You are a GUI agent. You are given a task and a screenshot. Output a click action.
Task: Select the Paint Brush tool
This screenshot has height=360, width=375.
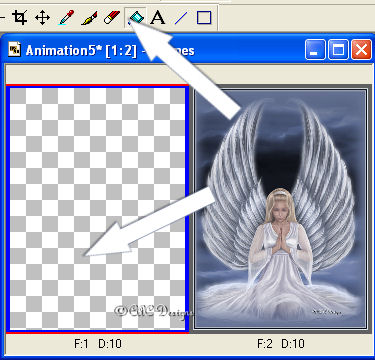(89, 17)
